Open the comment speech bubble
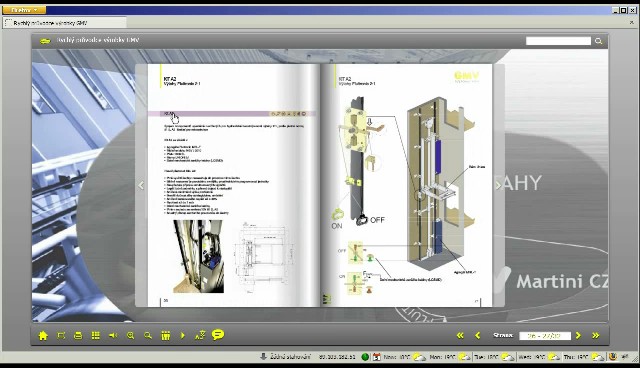640x368 pixels. (218, 335)
